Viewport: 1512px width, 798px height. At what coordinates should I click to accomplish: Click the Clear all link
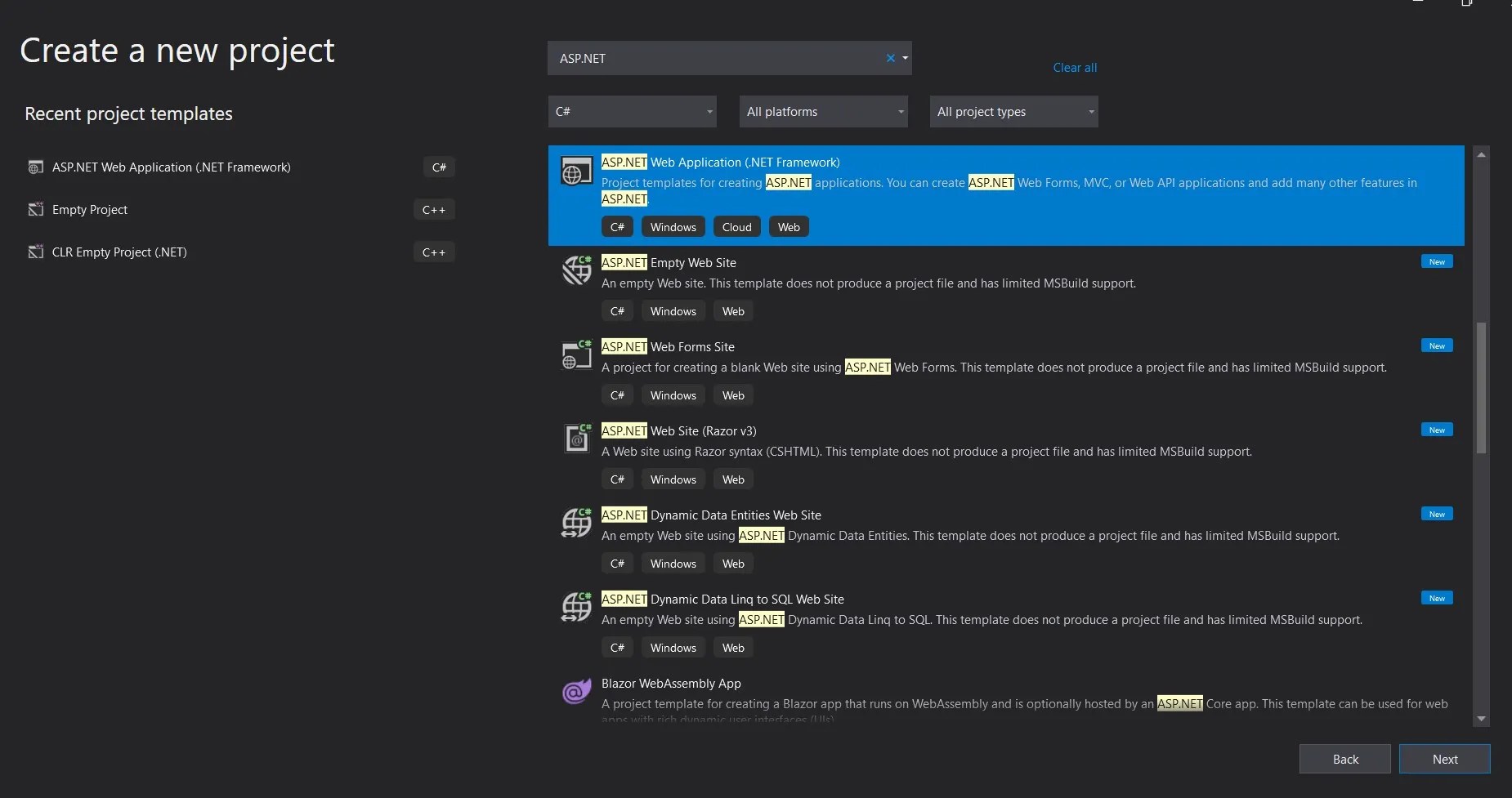pyautogui.click(x=1075, y=68)
